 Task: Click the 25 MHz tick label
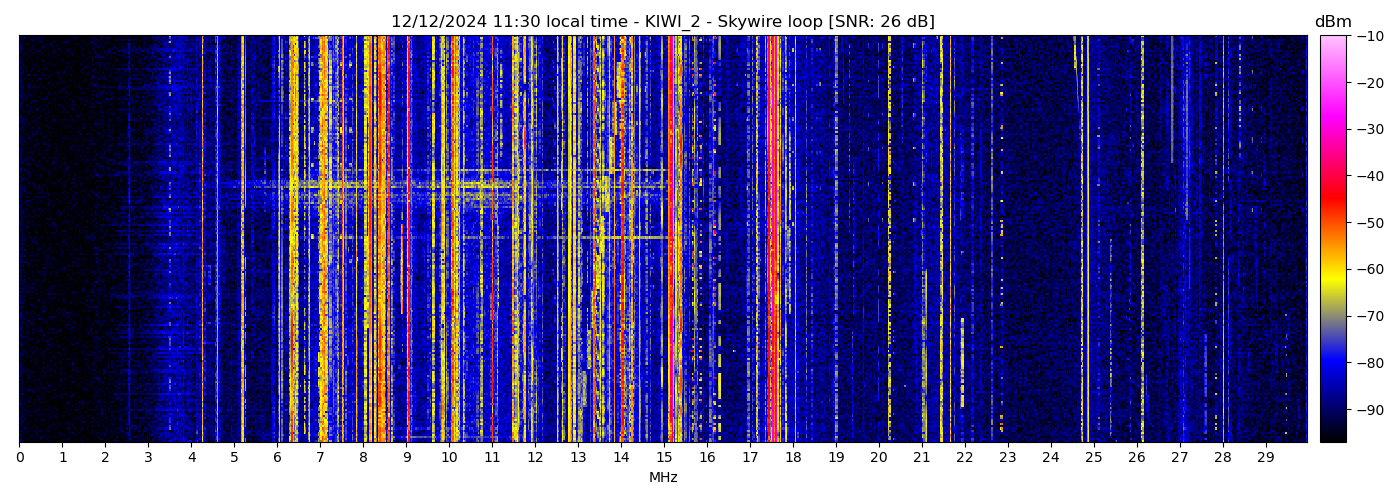1093,458
